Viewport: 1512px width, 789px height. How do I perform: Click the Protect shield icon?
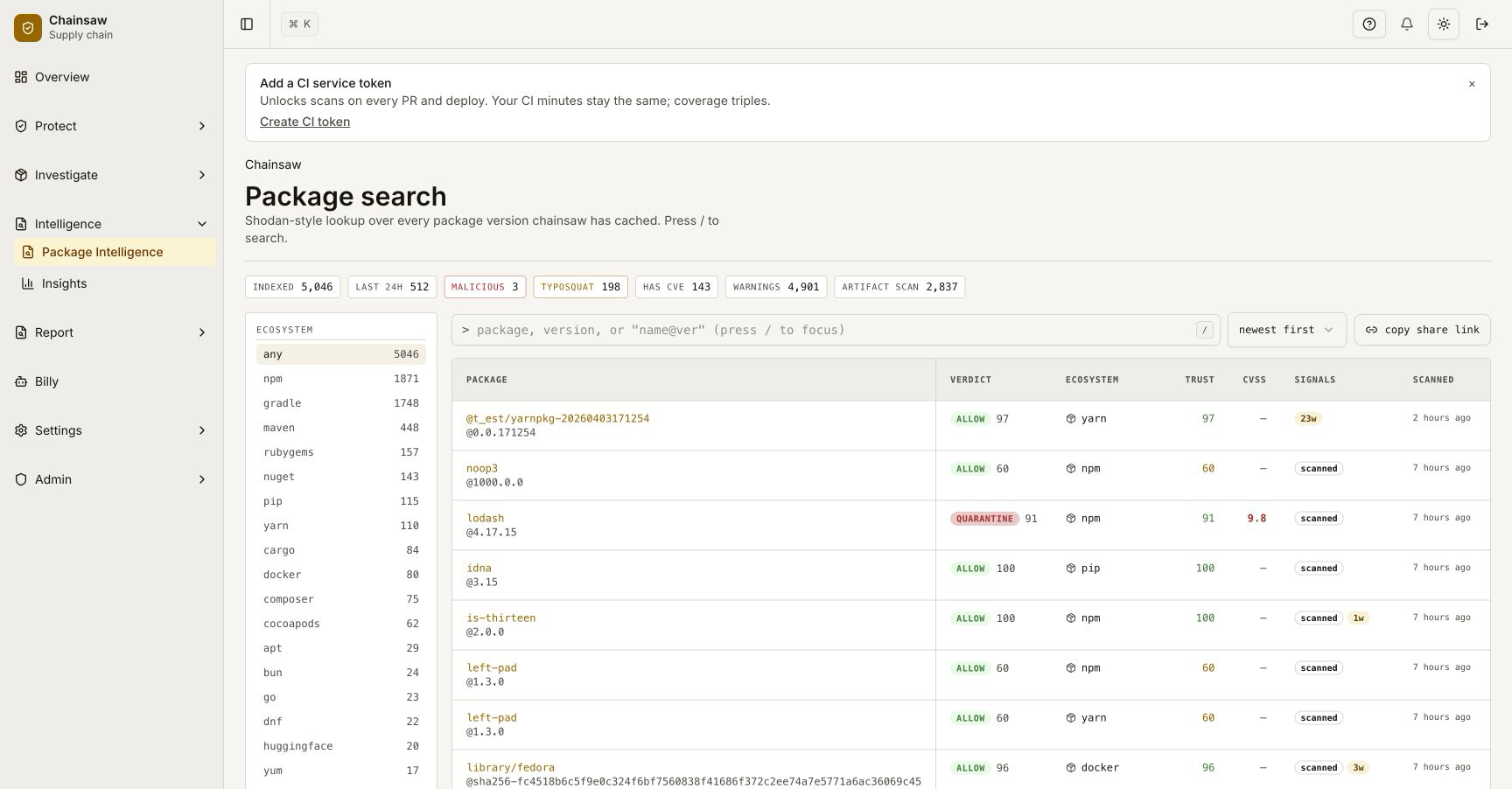click(21, 126)
